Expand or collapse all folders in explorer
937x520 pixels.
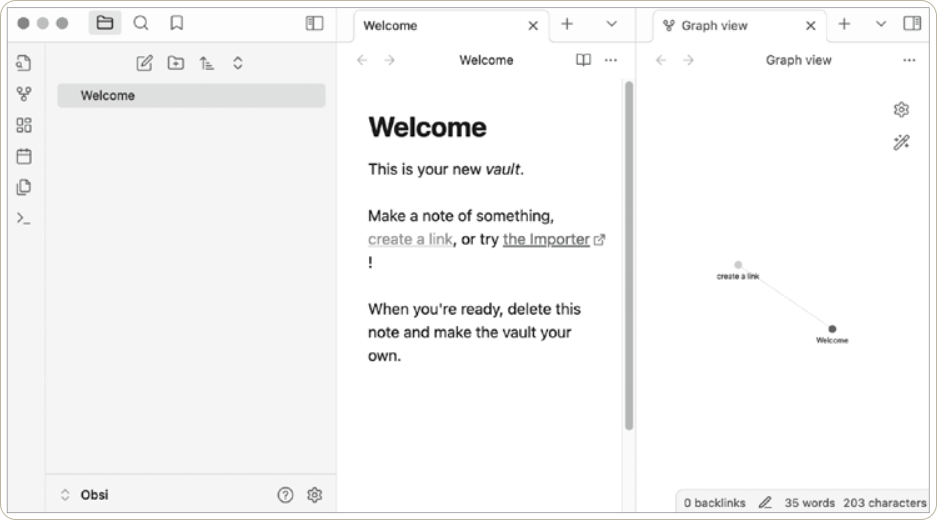click(238, 63)
